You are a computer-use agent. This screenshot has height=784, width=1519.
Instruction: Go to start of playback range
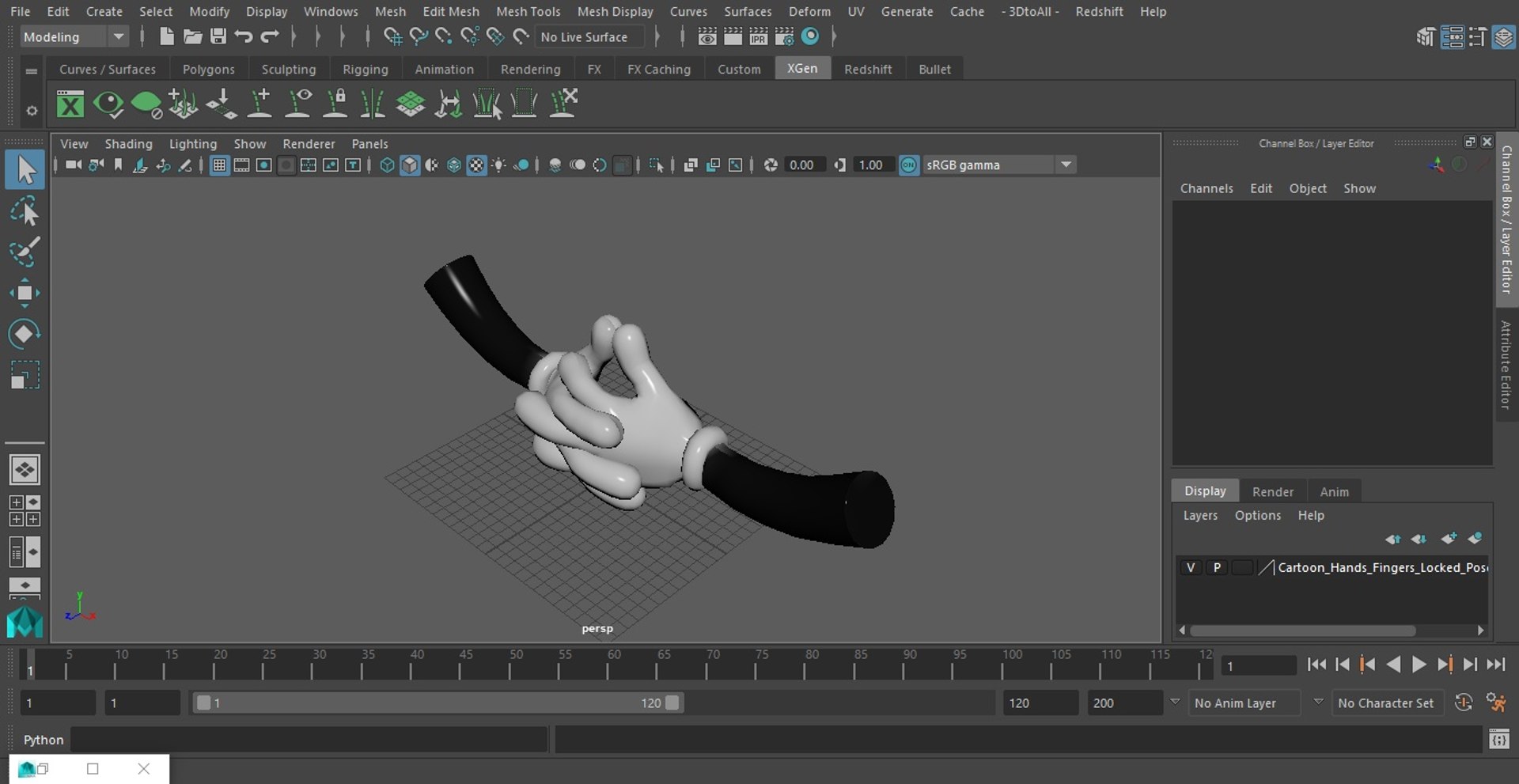coord(1316,665)
